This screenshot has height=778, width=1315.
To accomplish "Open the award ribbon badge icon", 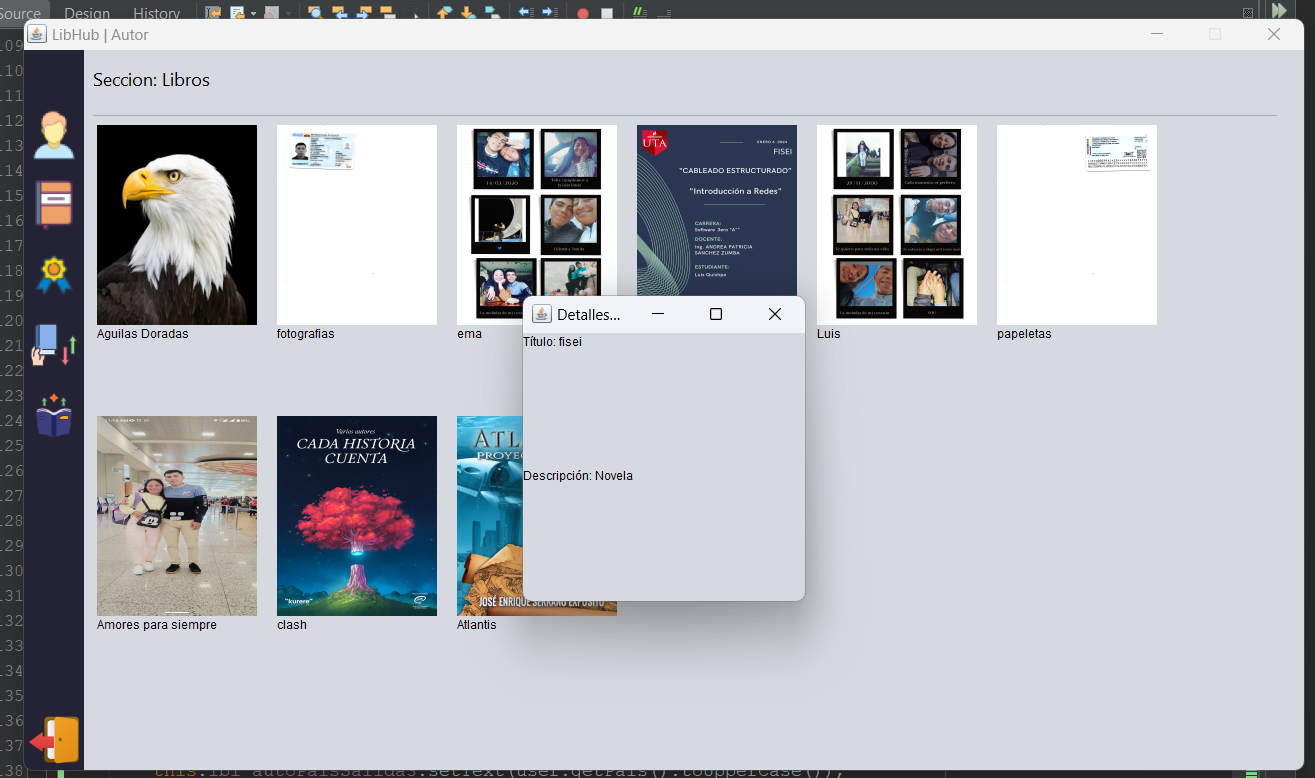I will (53, 274).
